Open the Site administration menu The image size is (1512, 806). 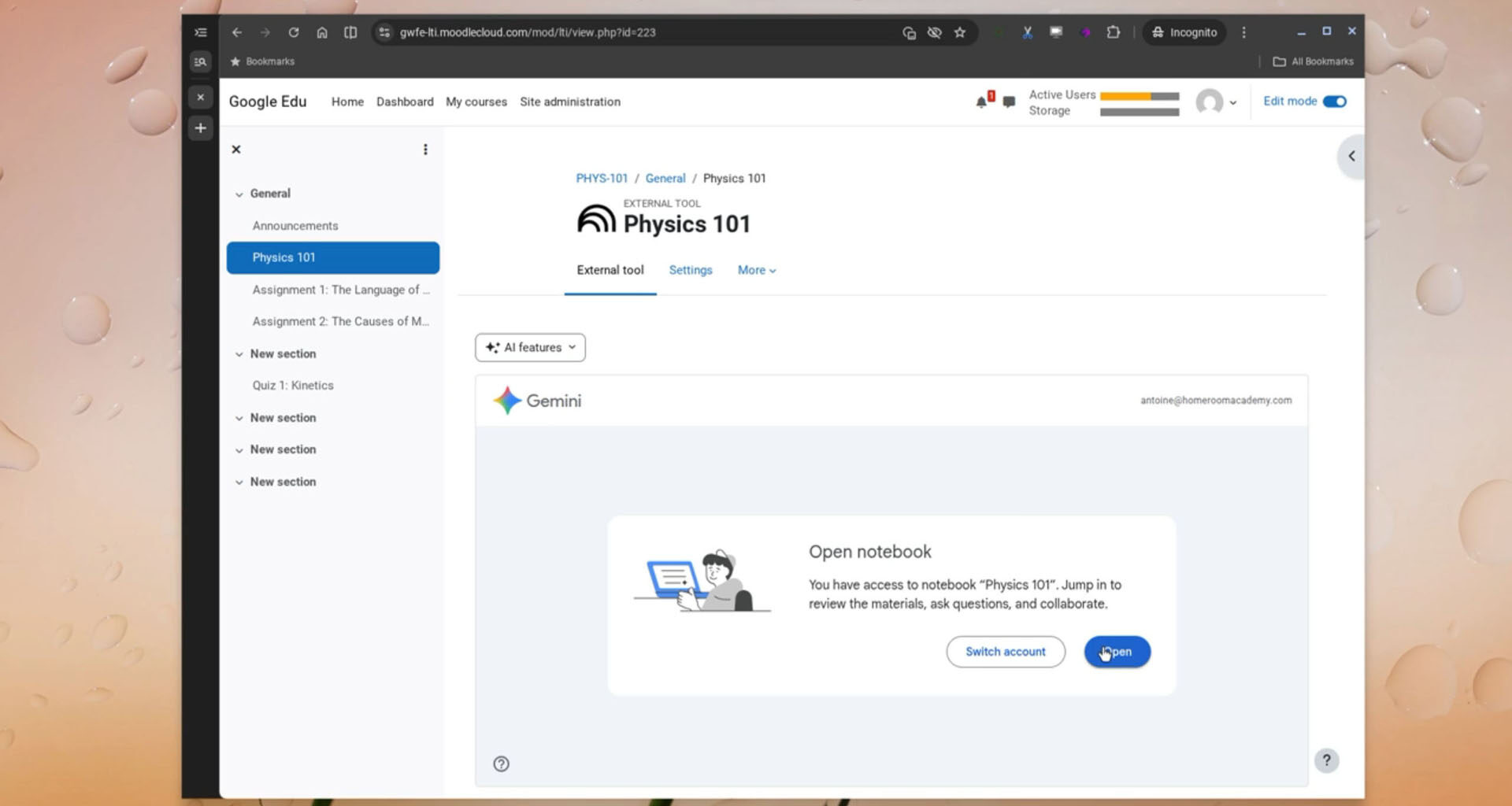click(x=570, y=102)
